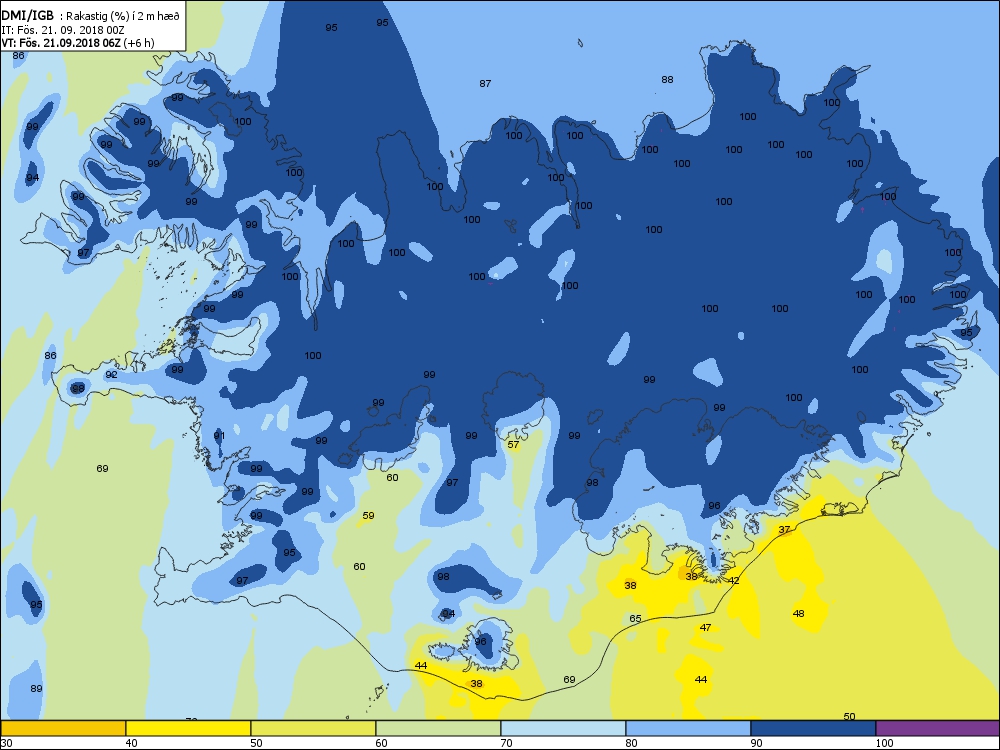
Task: Click the map title 'DMI/IGB : Rakastig (%) í 2 m hæð'
Action: pyautogui.click(x=90, y=16)
